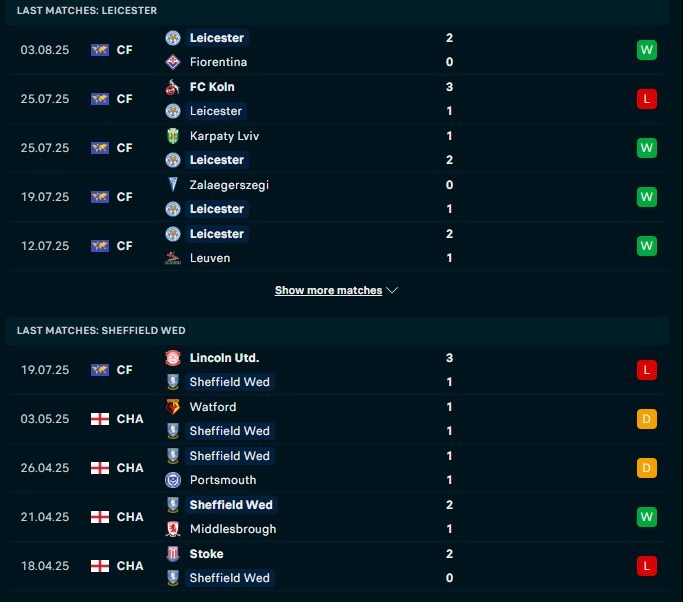Click the green W badge for Fiorentina match
This screenshot has width=683, height=602.
pyautogui.click(x=646, y=50)
